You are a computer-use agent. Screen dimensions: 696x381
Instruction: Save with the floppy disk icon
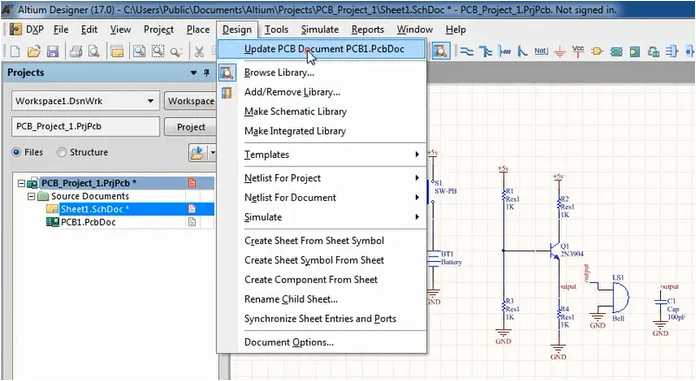point(53,52)
